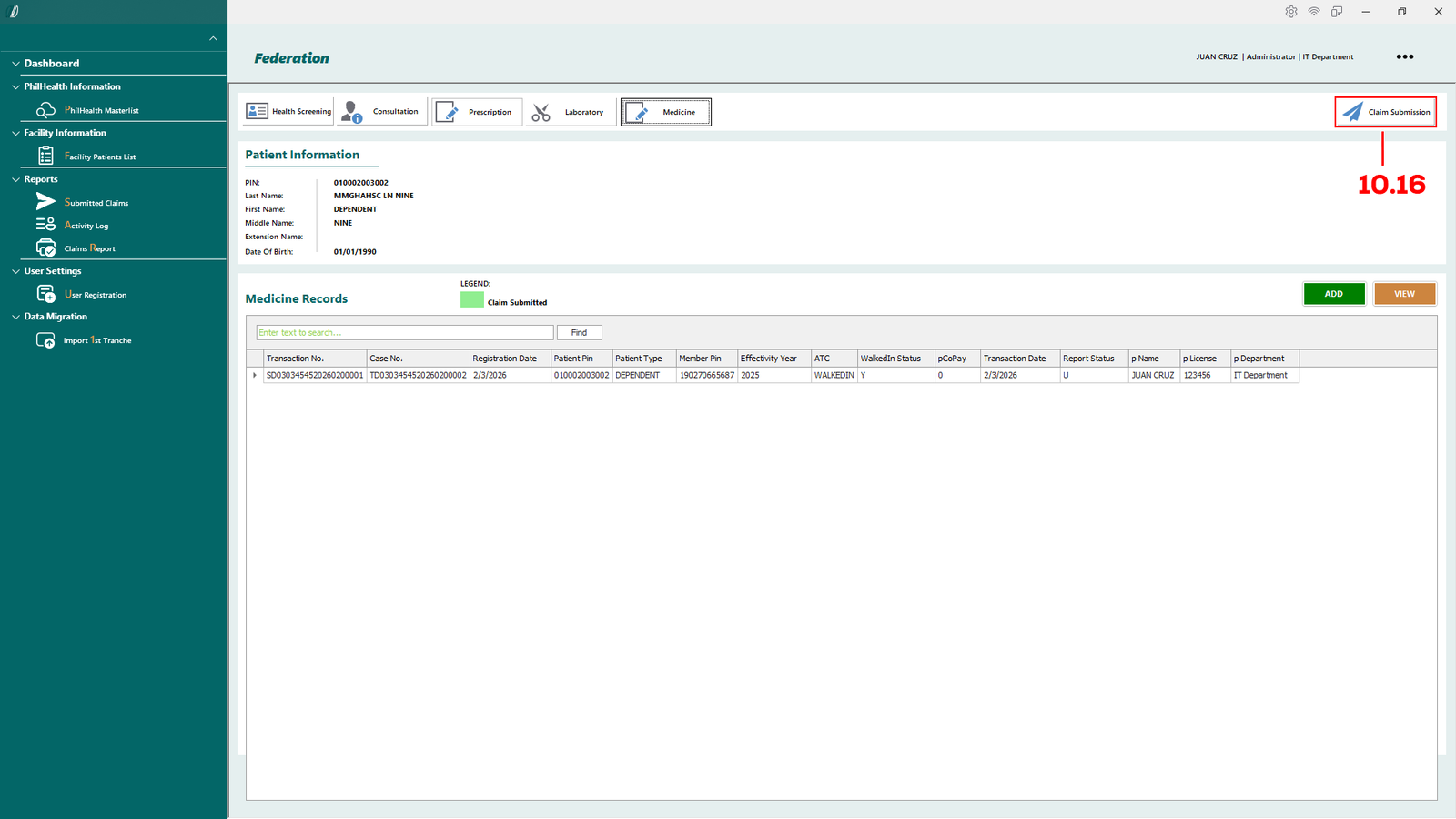The image size is (1456, 819).
Task: Click the paper plane Claim Submission icon
Action: (x=1353, y=112)
